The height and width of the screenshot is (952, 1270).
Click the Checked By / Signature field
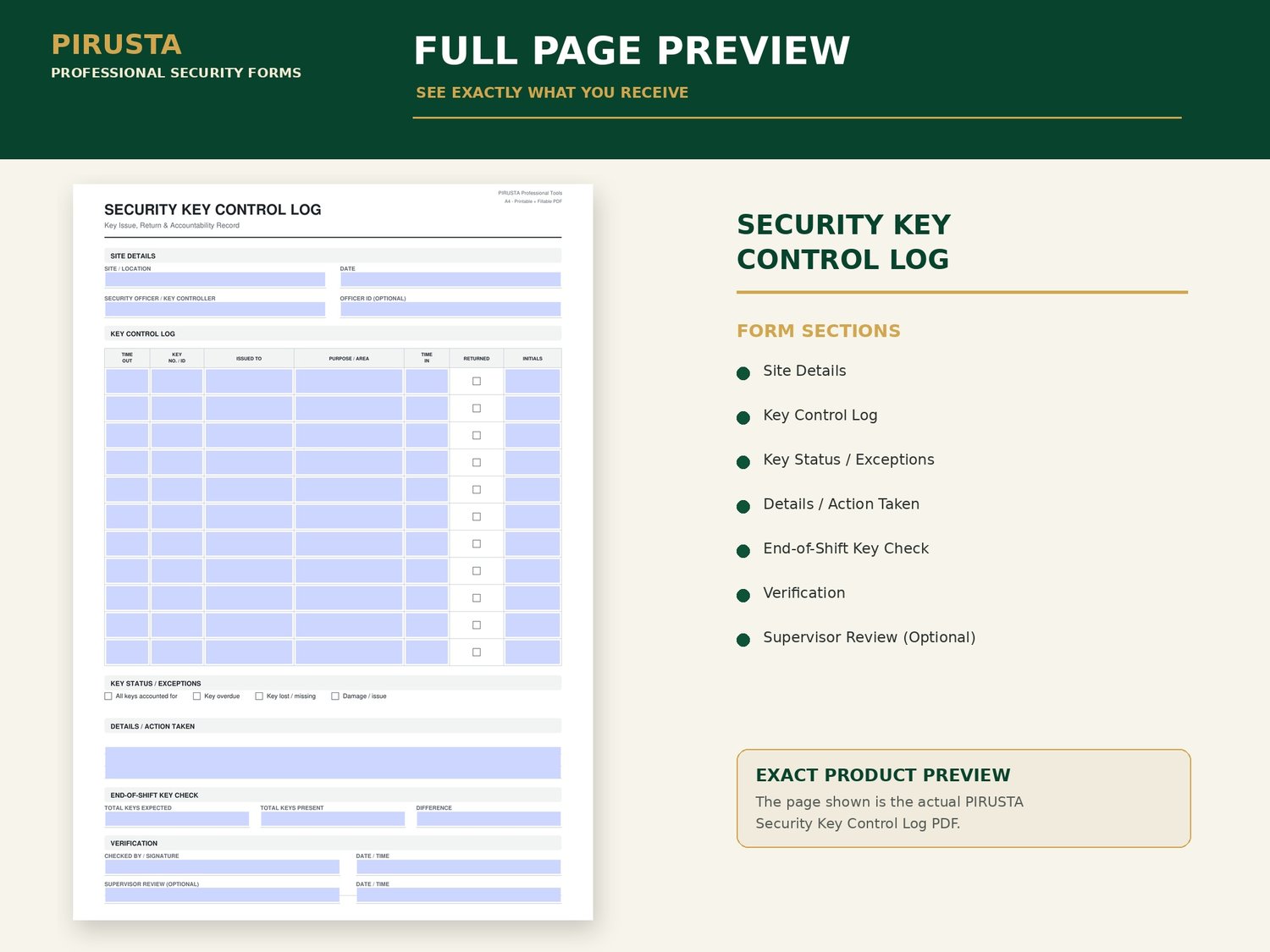coord(222,867)
